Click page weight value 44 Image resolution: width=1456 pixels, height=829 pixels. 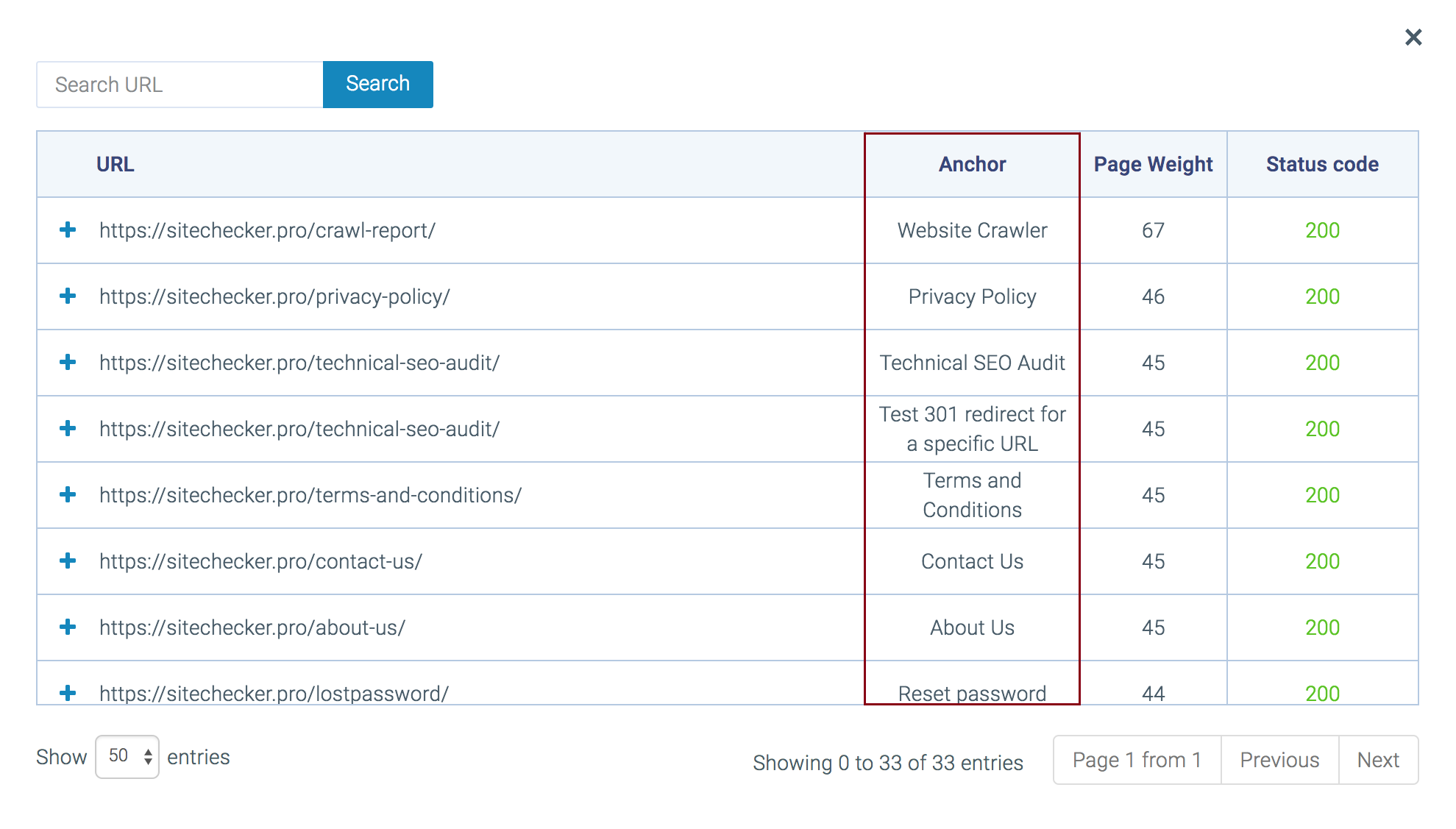1153,693
